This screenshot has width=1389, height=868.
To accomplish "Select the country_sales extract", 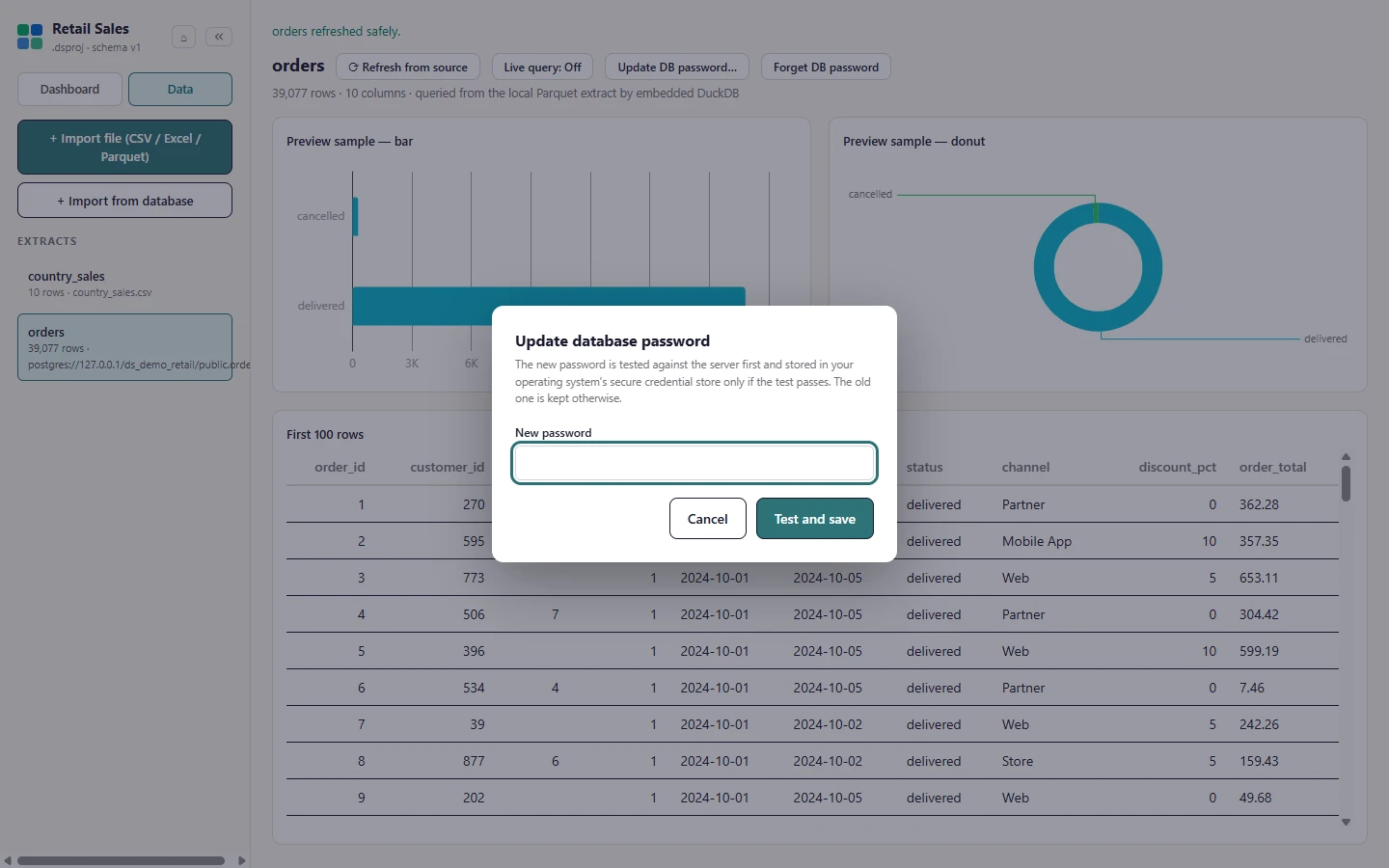I will click(125, 284).
